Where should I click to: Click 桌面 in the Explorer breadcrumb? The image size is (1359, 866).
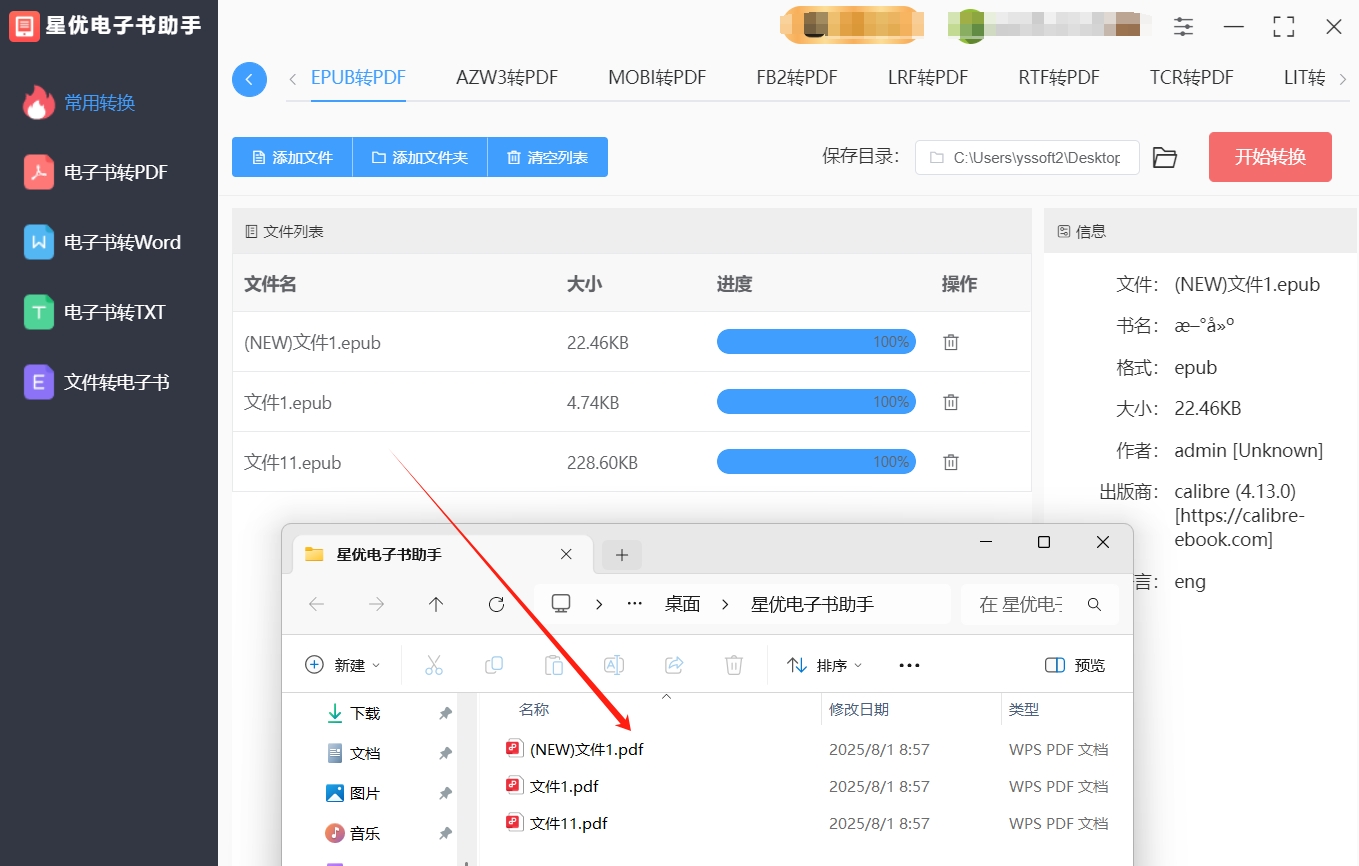click(x=682, y=604)
